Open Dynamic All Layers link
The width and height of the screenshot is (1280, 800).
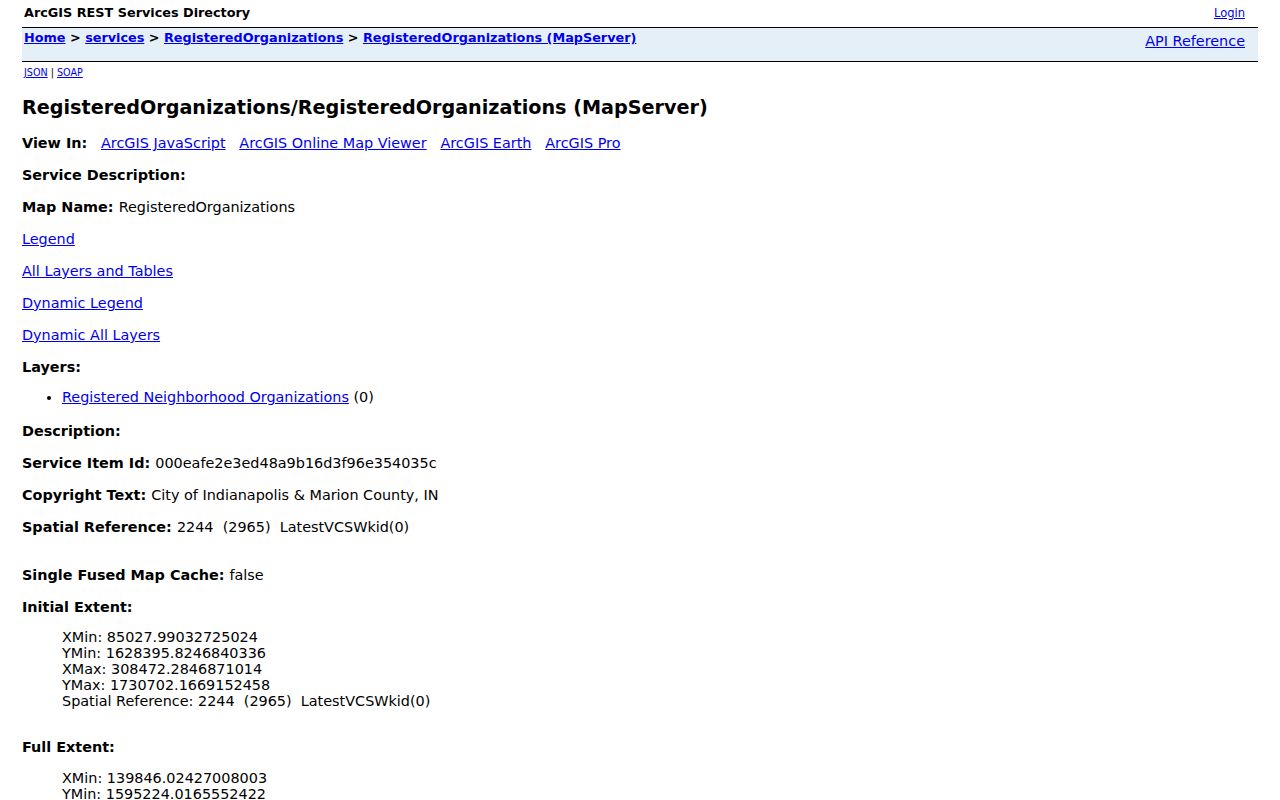[91, 335]
